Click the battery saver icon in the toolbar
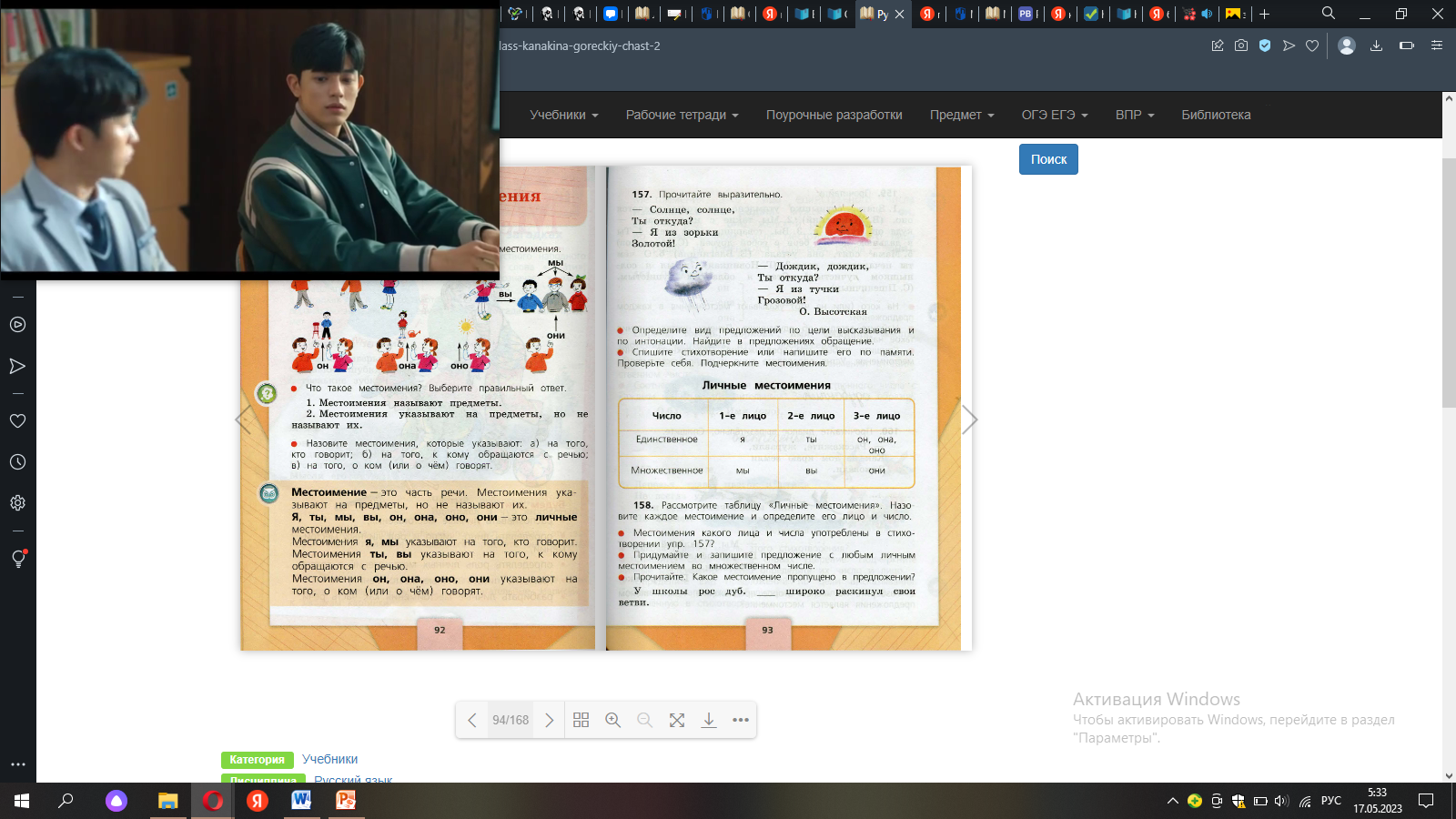This screenshot has height=819, width=1456. click(x=1407, y=45)
